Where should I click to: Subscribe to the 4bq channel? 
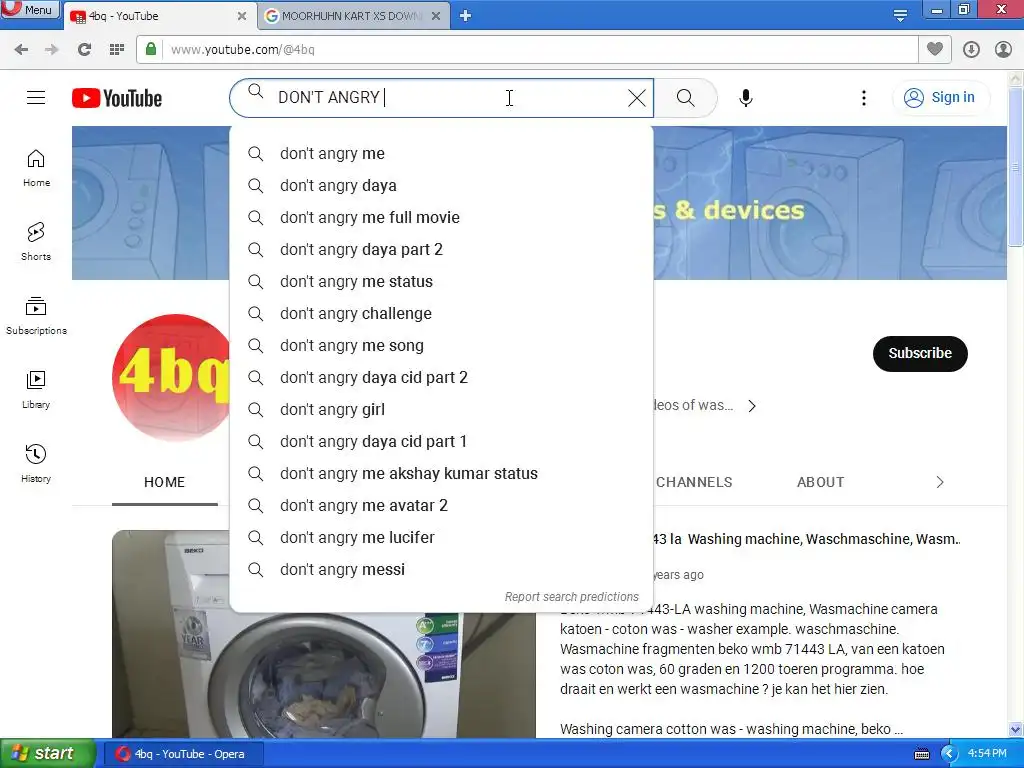[920, 353]
